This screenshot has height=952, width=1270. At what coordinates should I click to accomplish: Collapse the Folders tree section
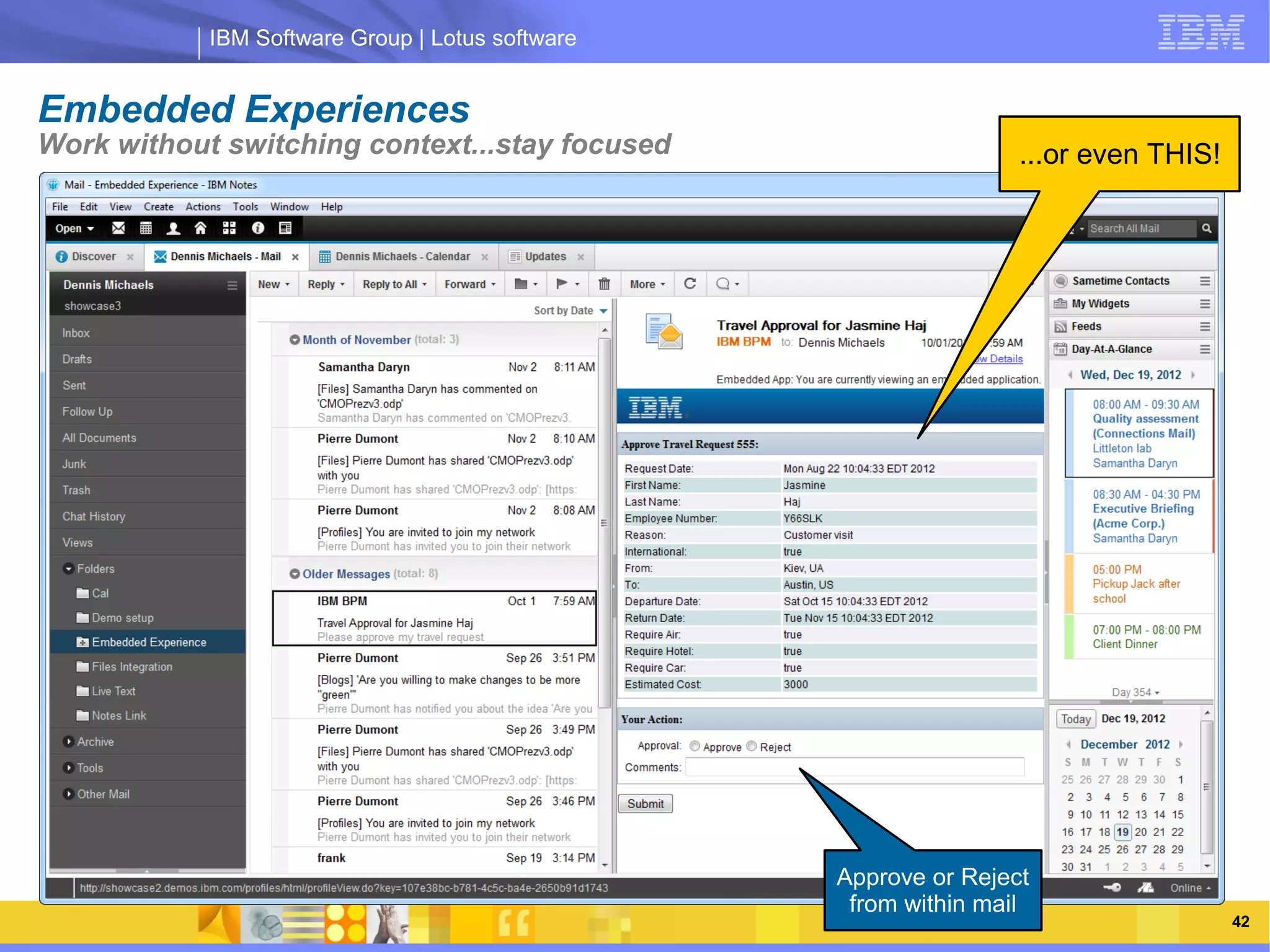[69, 569]
